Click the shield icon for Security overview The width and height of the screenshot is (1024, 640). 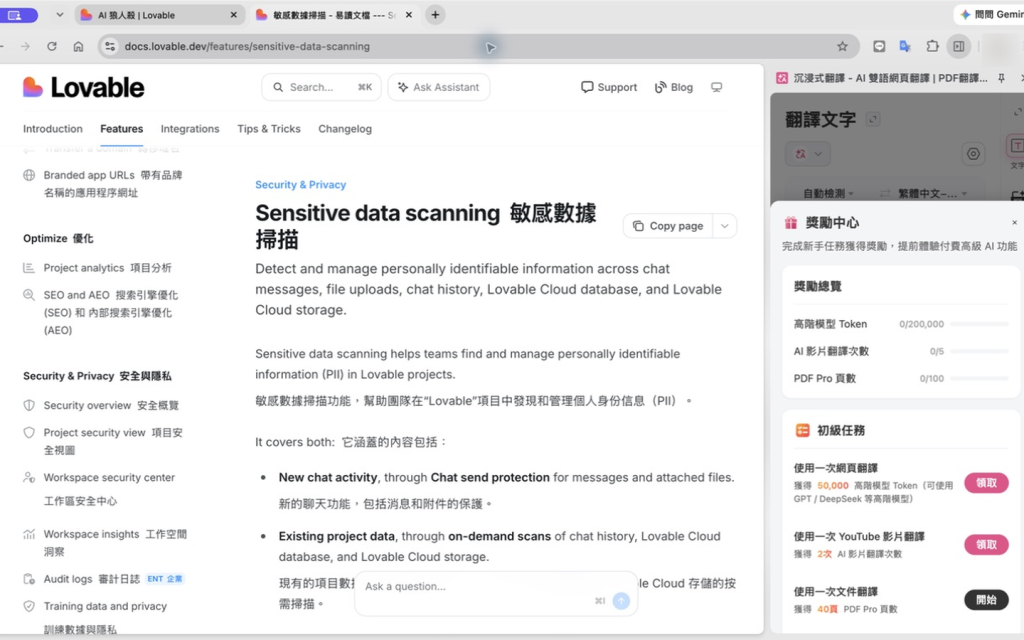tap(29, 406)
